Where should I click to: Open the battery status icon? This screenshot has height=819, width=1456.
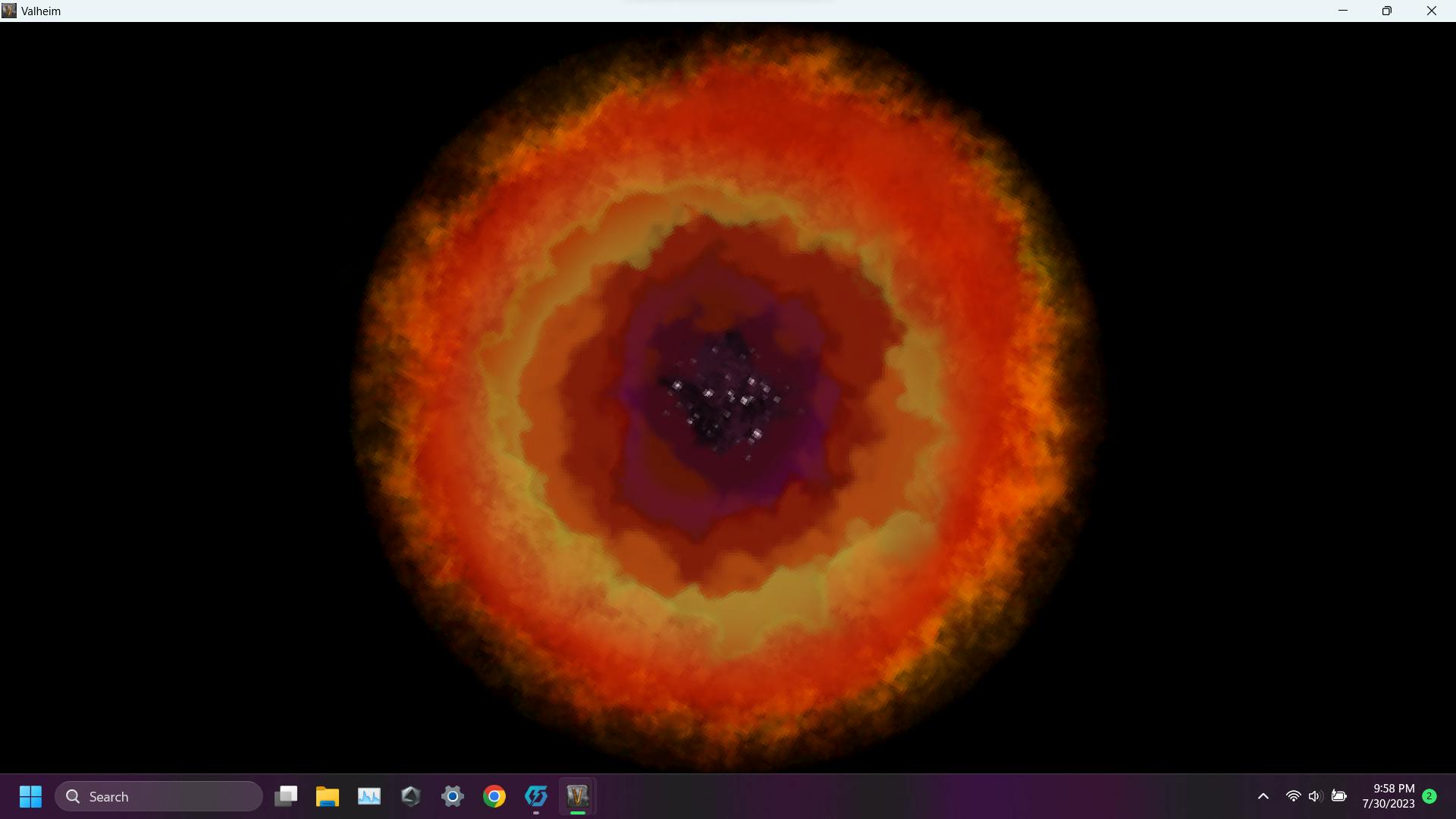click(x=1339, y=796)
